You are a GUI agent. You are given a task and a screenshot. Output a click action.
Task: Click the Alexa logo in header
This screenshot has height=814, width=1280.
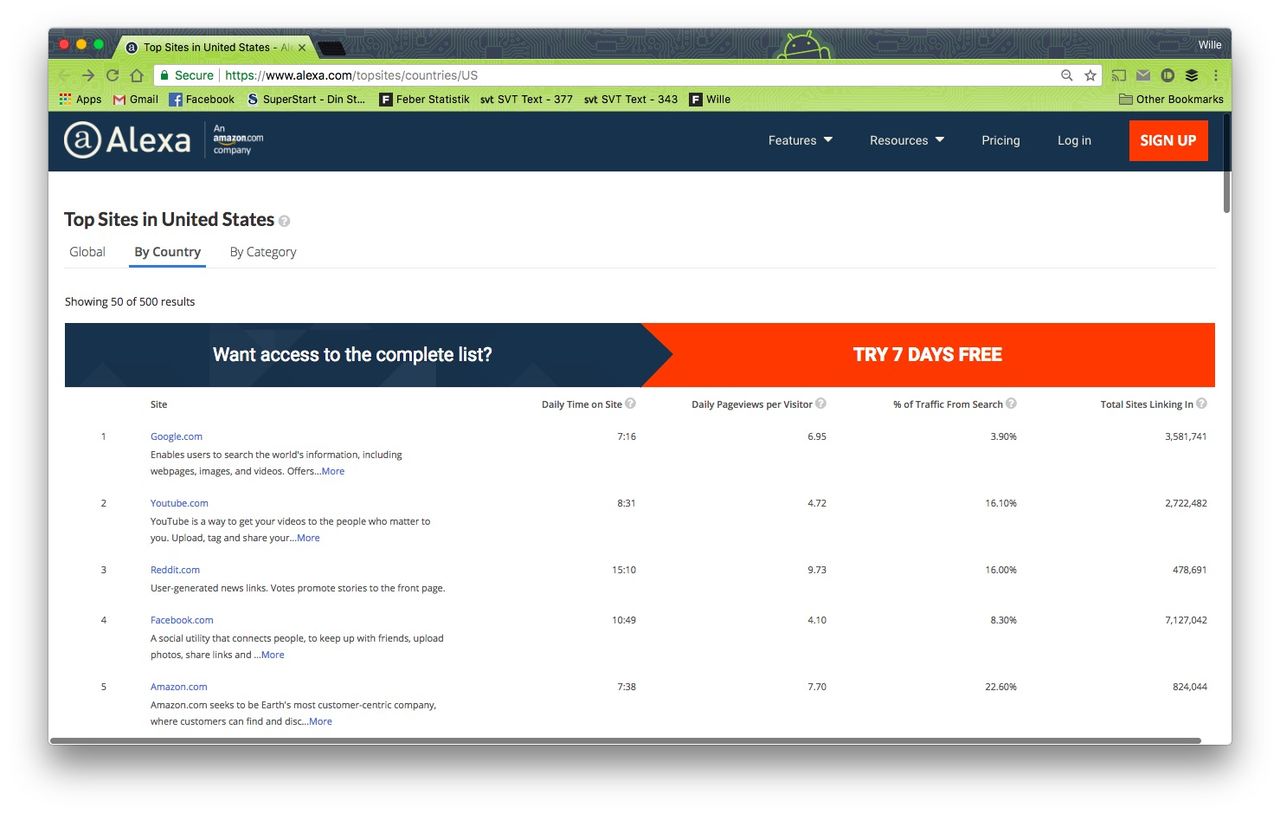(x=128, y=141)
